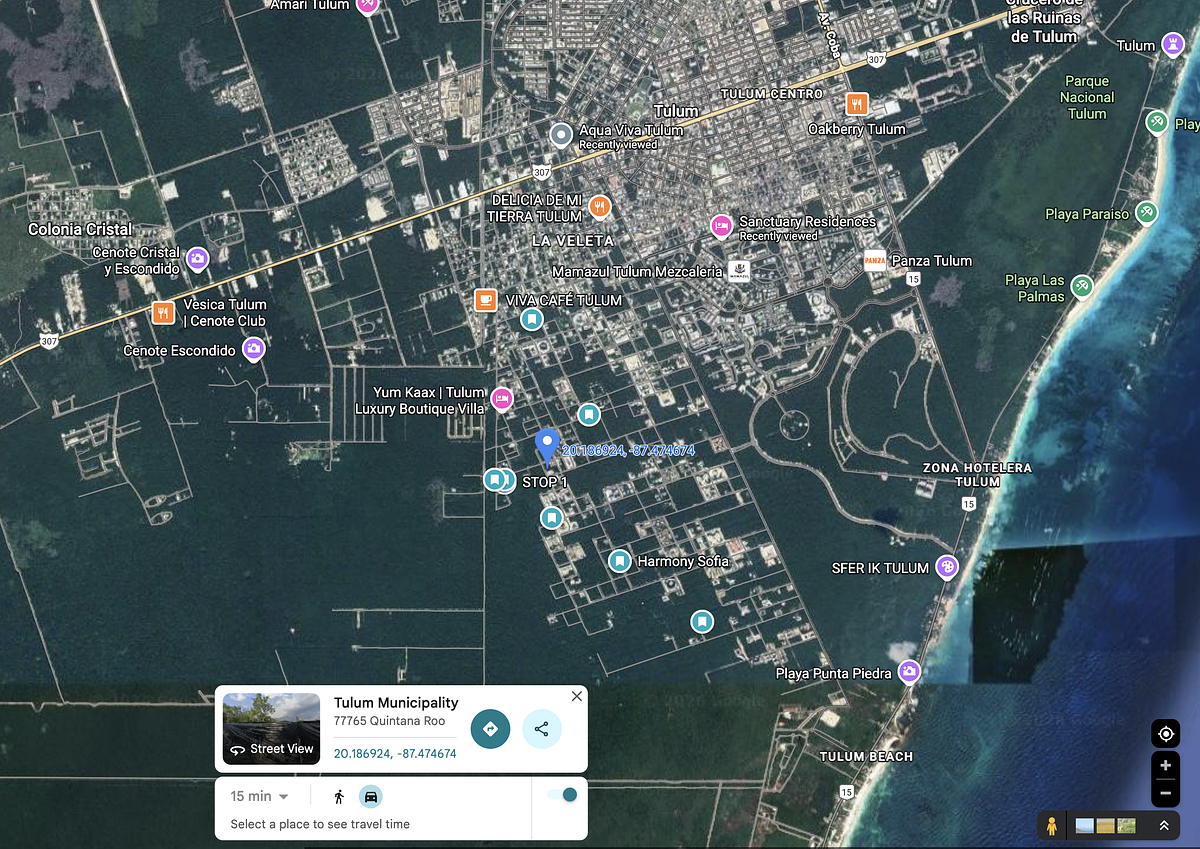This screenshot has height=849, width=1200.
Task: Click coordinates link in info card
Action: tap(395, 753)
